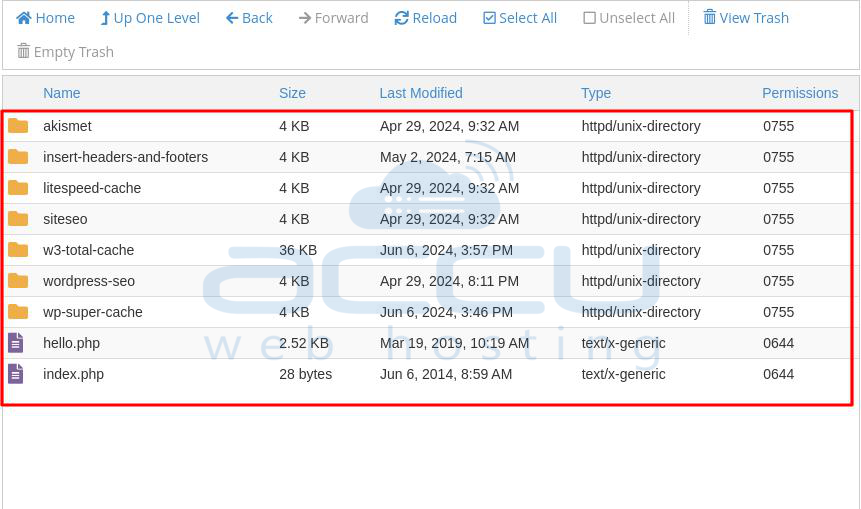Viewport: 861px width, 509px height.
Task: Select the siteseo folder icon
Action: point(18,219)
